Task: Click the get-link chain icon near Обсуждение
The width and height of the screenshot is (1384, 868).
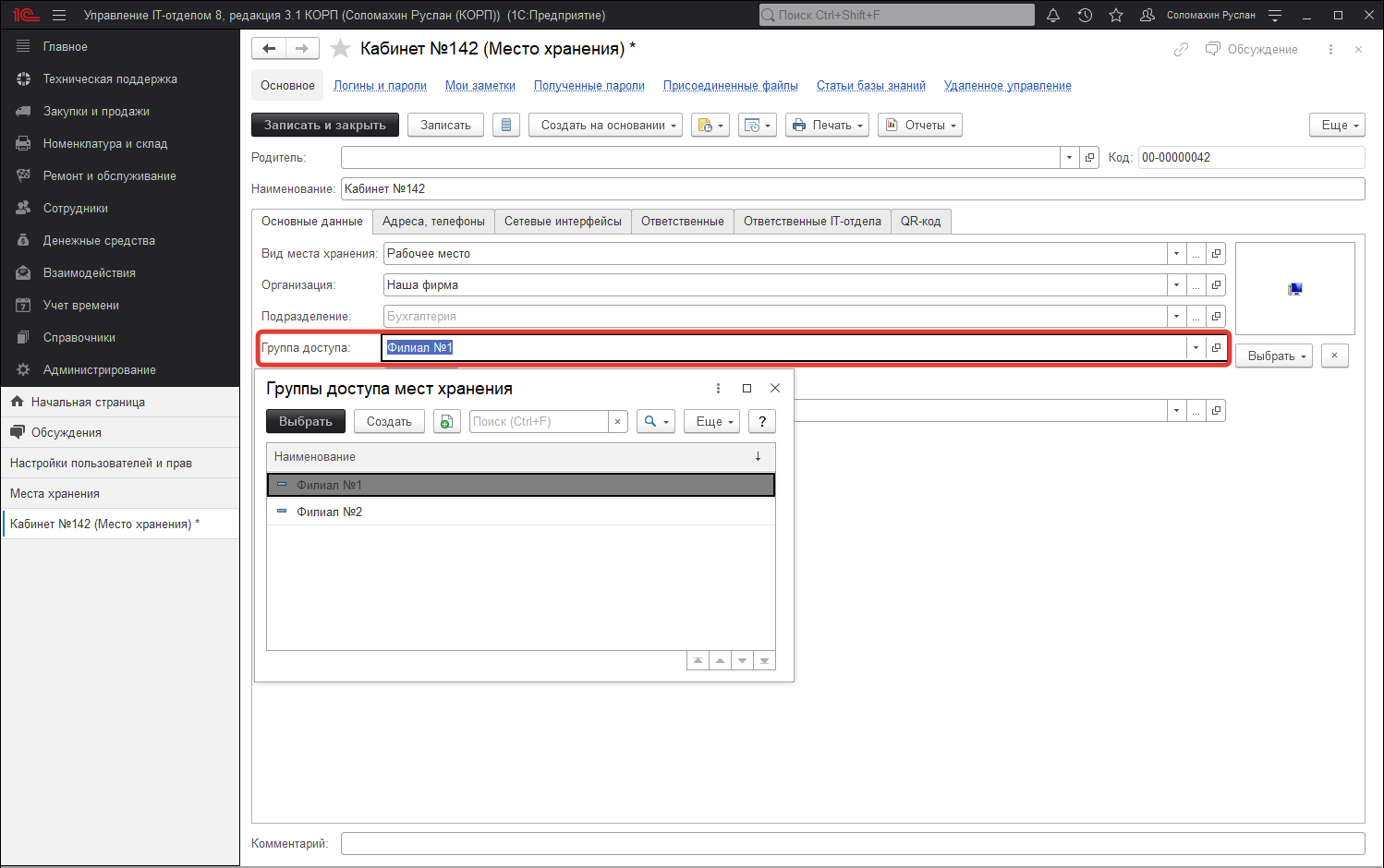Action: tap(1181, 50)
